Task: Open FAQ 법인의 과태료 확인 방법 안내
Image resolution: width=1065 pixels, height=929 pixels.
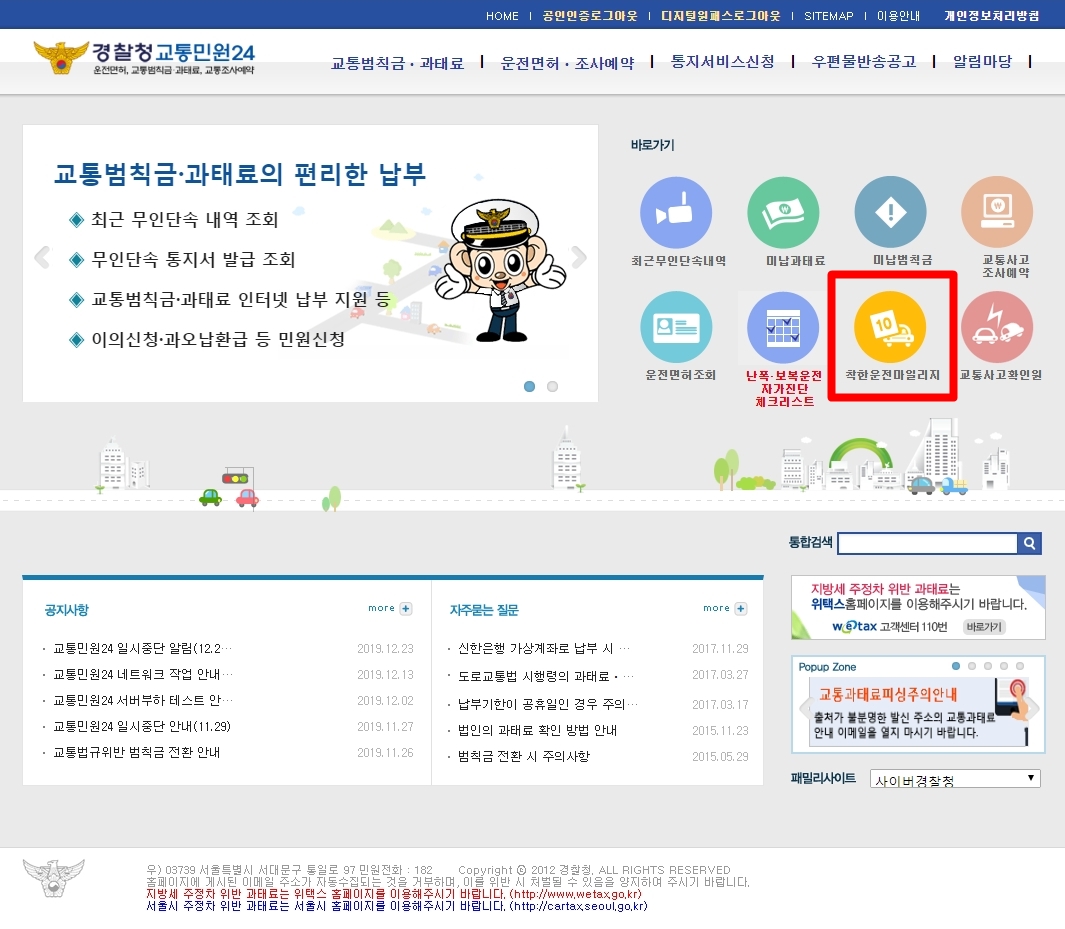Action: point(537,730)
